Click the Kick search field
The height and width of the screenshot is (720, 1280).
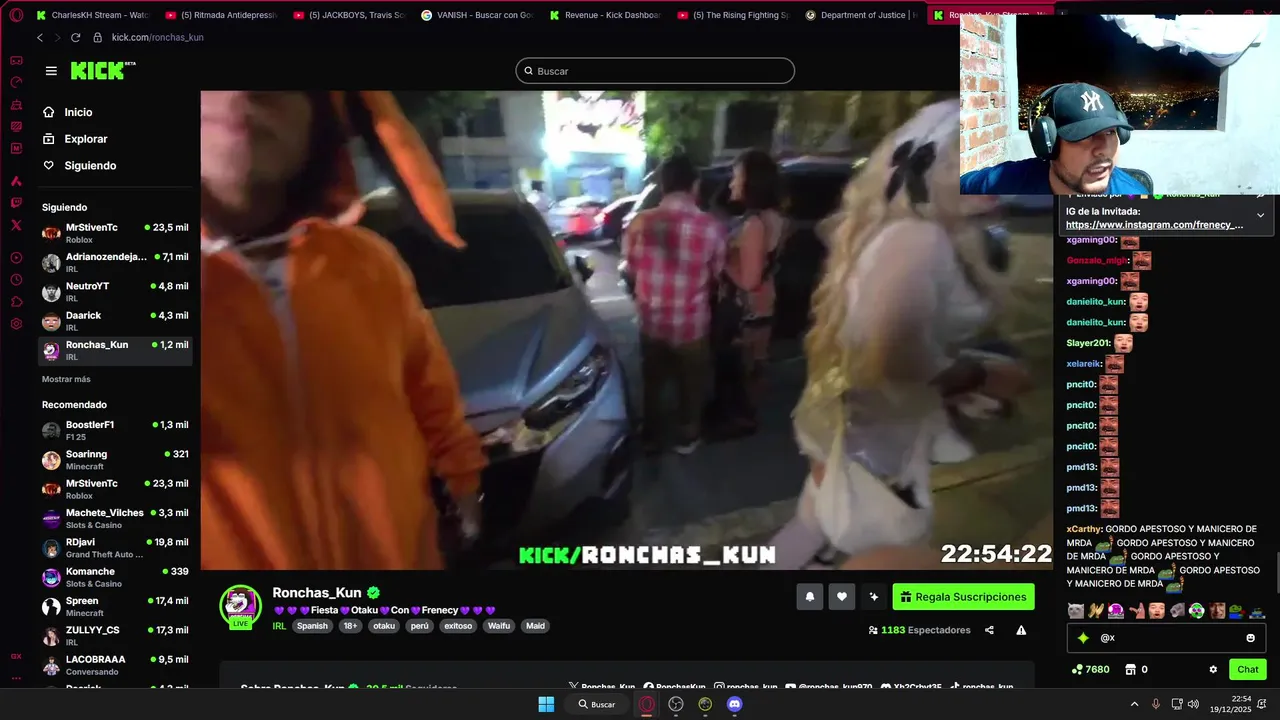[655, 71]
